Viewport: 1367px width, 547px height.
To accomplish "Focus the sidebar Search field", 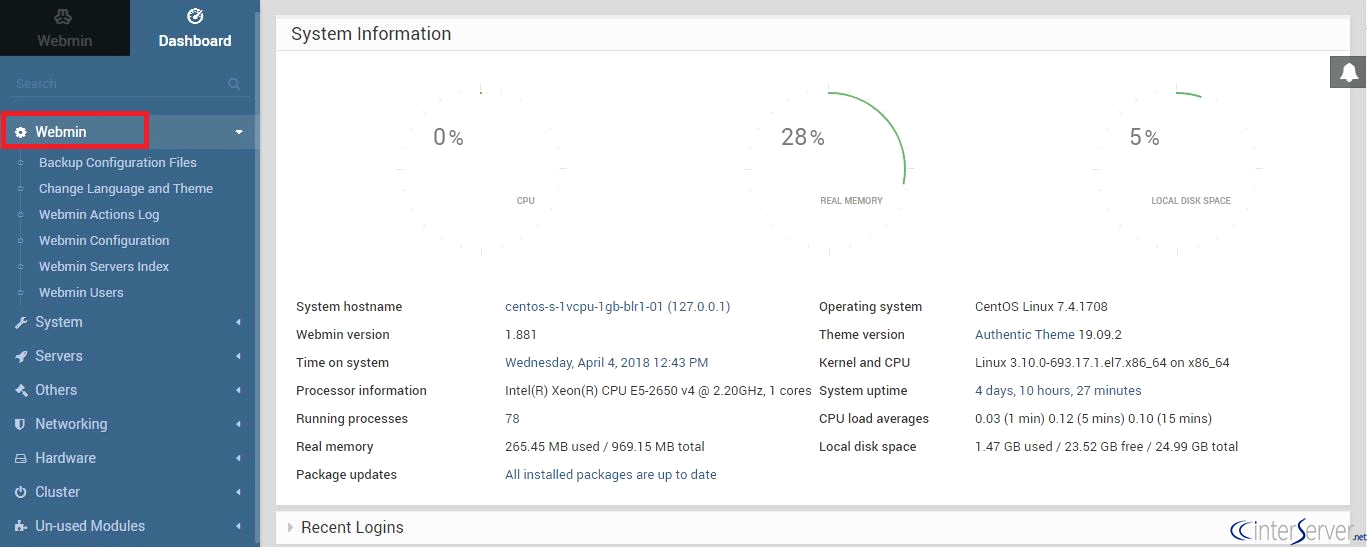I will [115, 84].
